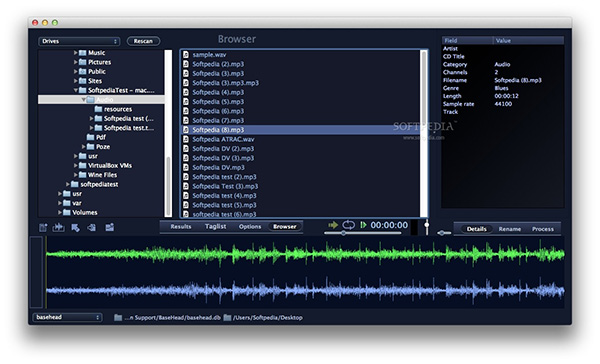Image resolution: width=600 pixels, height=364 pixels.
Task: Select Softpedia (4).mp3 in the list
Action: [301, 92]
